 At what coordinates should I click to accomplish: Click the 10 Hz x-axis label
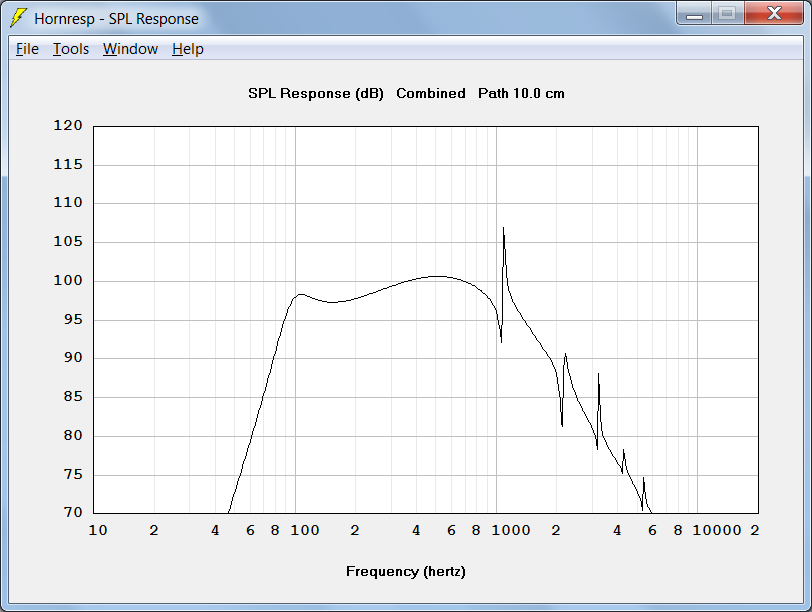tap(98, 530)
